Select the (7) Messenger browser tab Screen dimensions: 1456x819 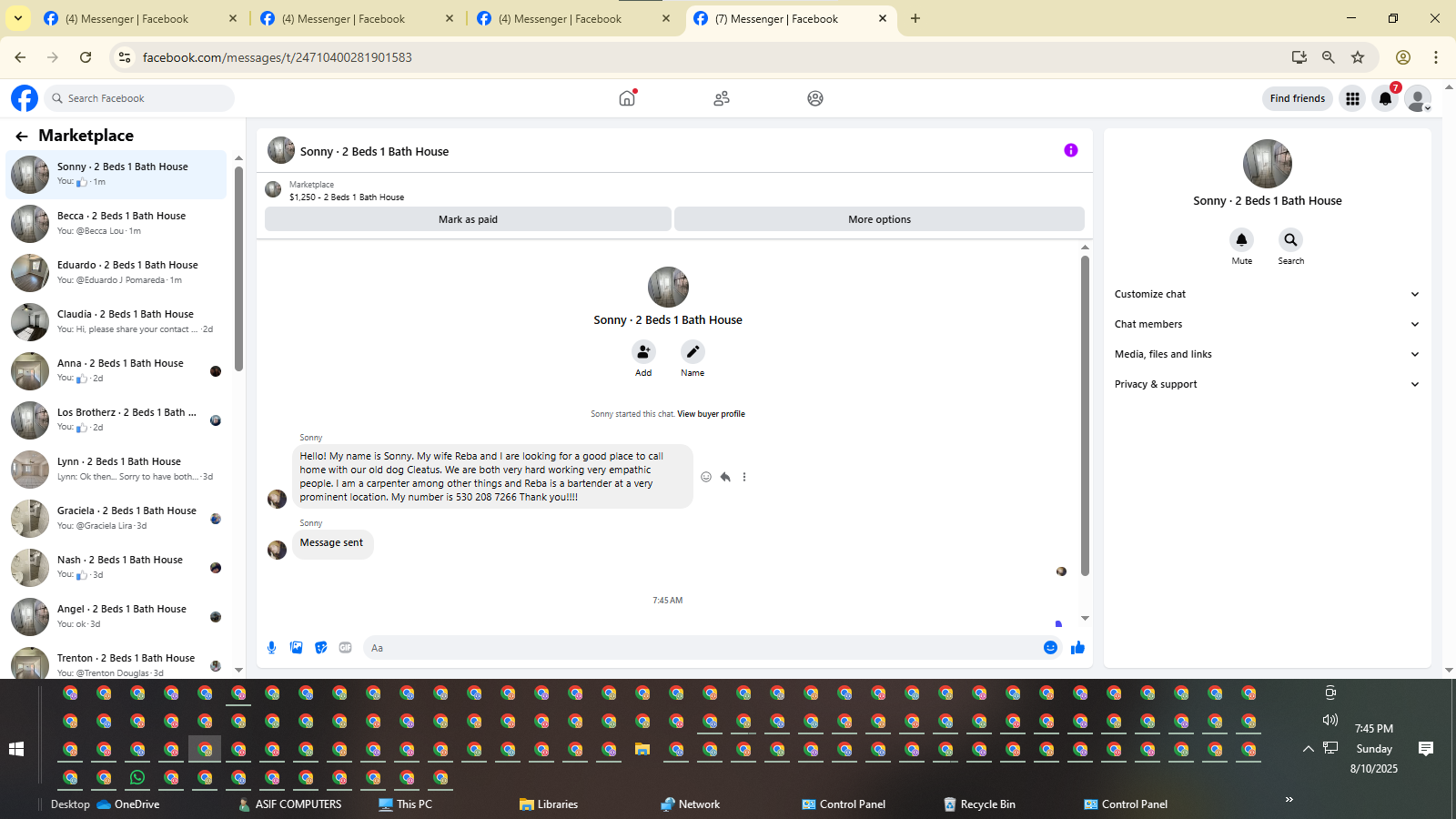point(790,18)
